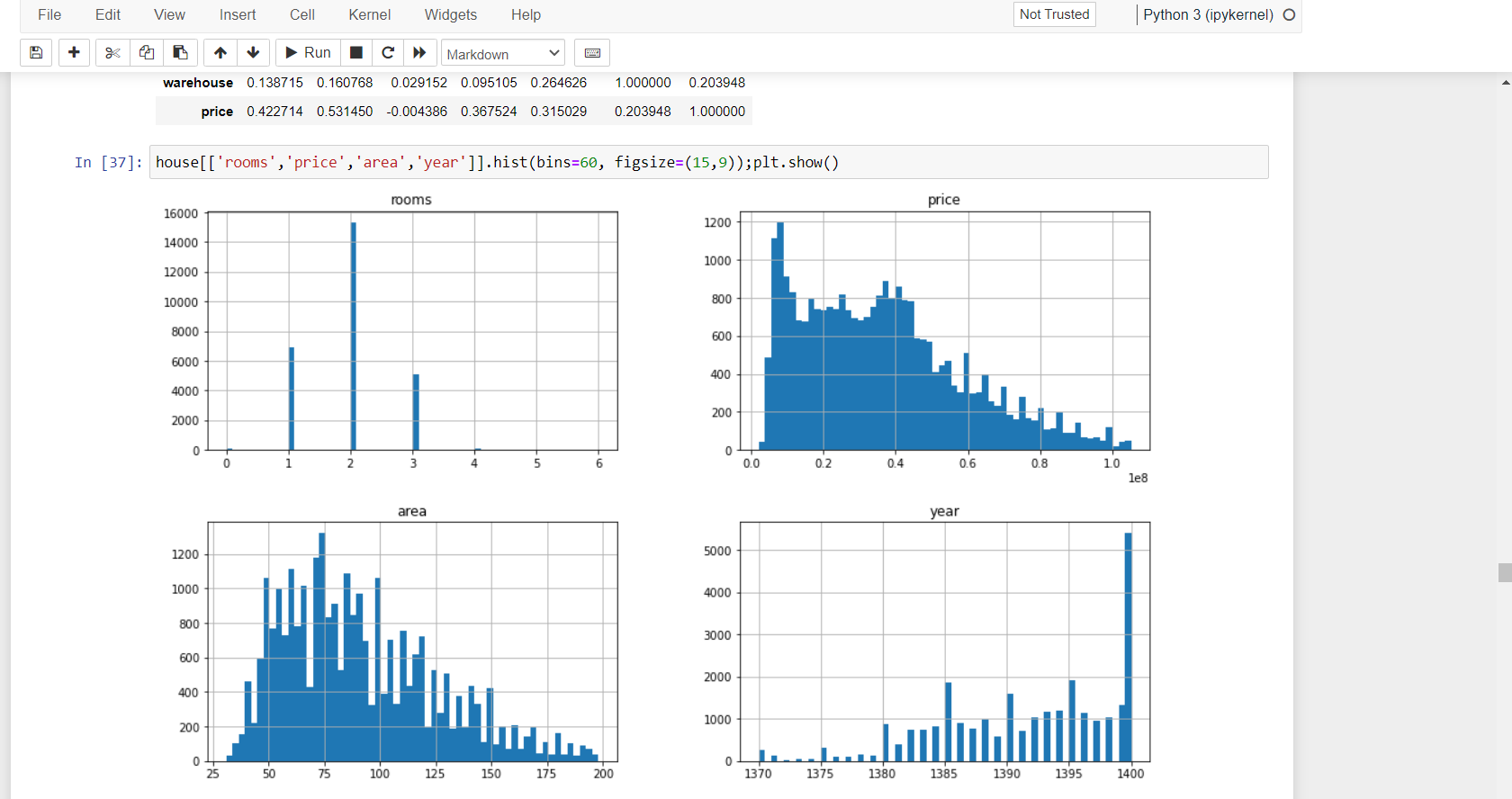Viewport: 1512px width, 799px height.
Task: Click the price histogram plot
Action: [x=945, y=331]
